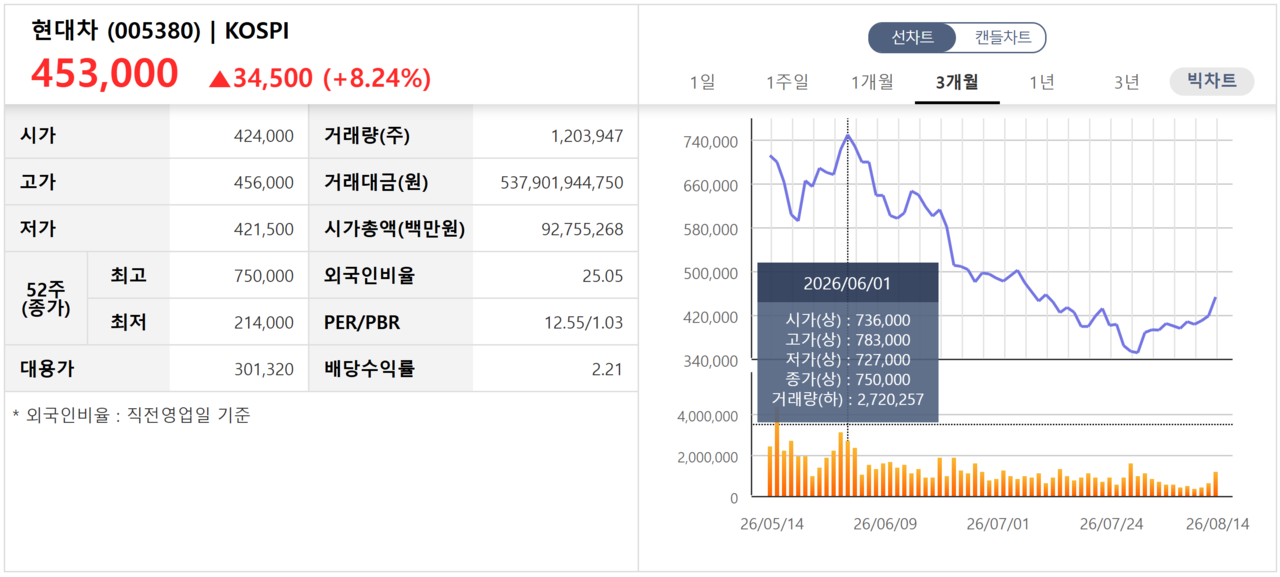
Task: Click the 외국인비율 label in table
Action: click(369, 275)
